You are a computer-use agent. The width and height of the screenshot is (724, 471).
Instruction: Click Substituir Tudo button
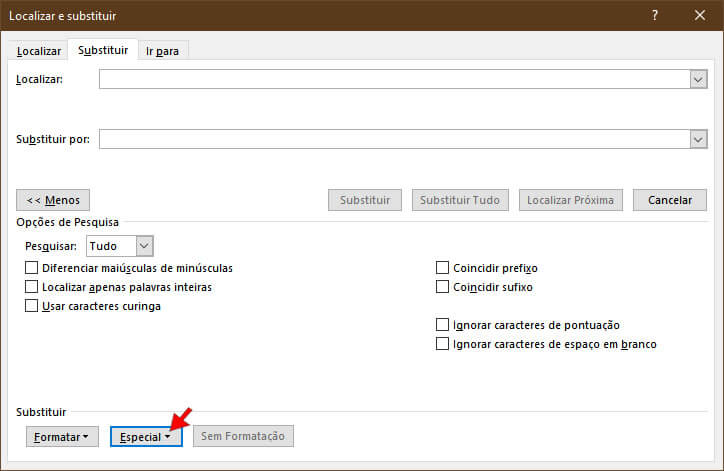tap(460, 200)
